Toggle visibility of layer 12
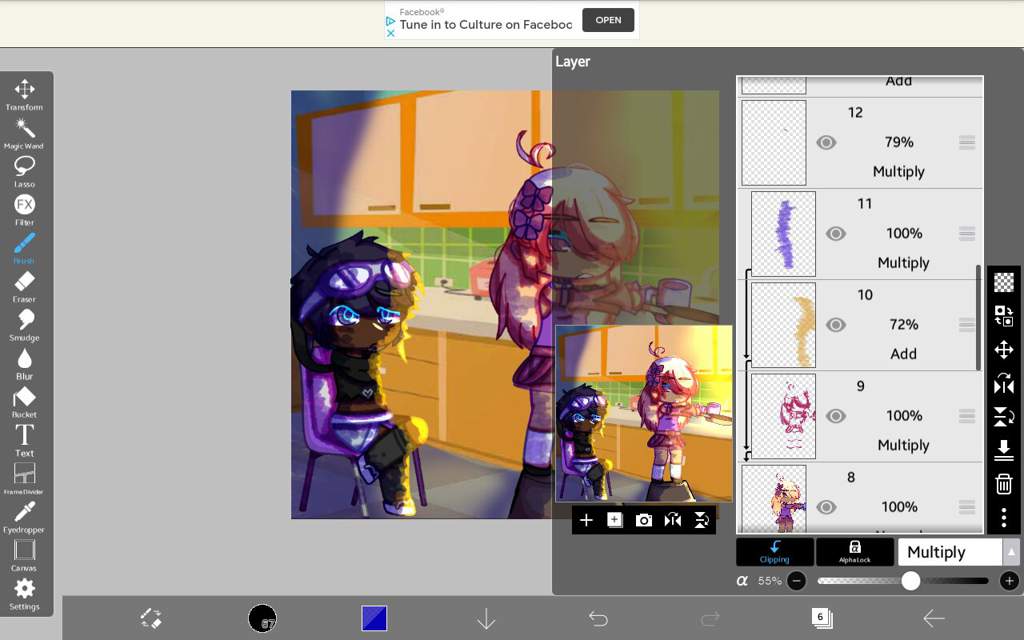The image size is (1024, 640). tap(826, 142)
